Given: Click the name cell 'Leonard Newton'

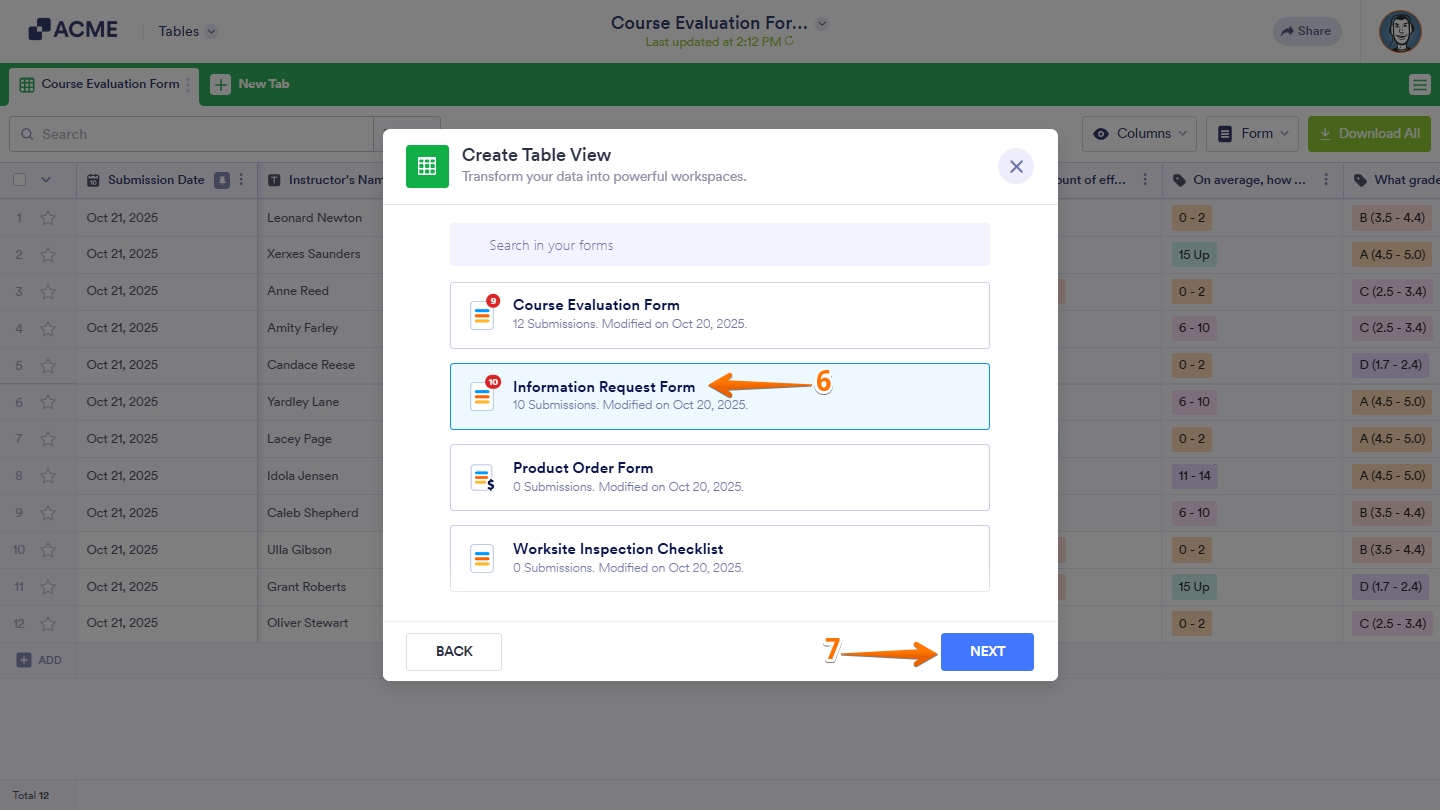Looking at the screenshot, I should (x=315, y=218).
